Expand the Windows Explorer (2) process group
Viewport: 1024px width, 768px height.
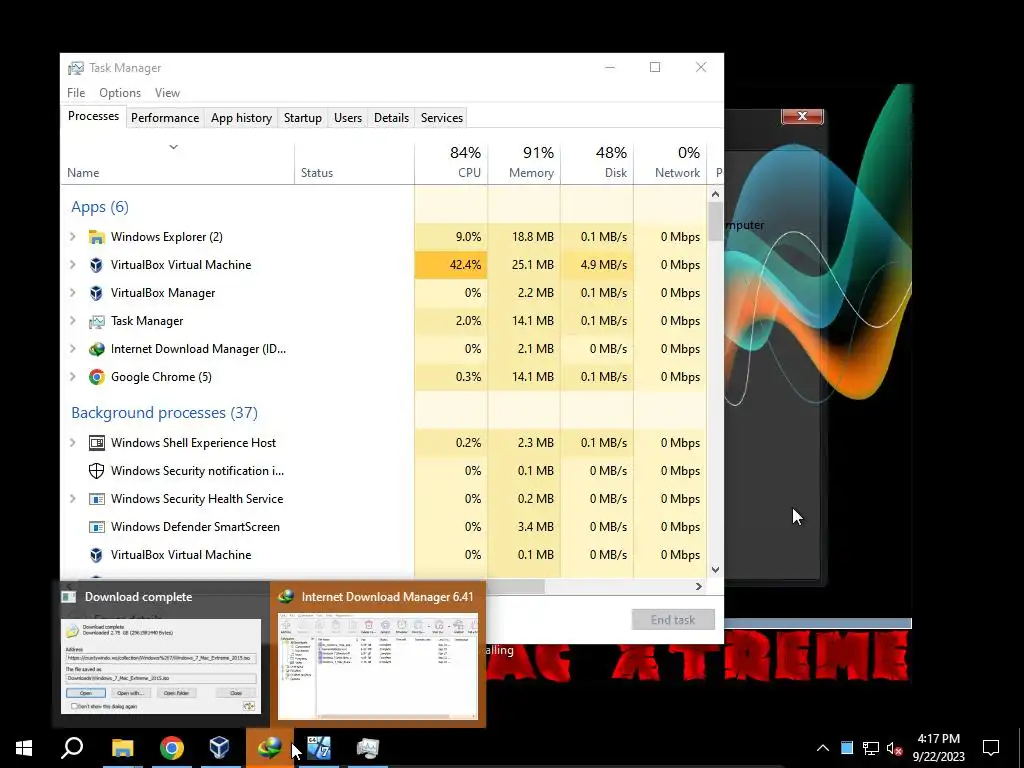pyautogui.click(x=73, y=237)
